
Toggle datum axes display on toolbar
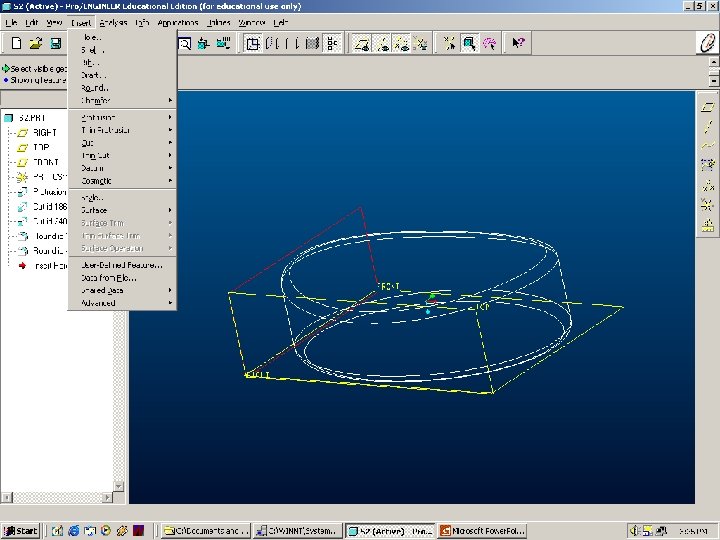(381, 43)
